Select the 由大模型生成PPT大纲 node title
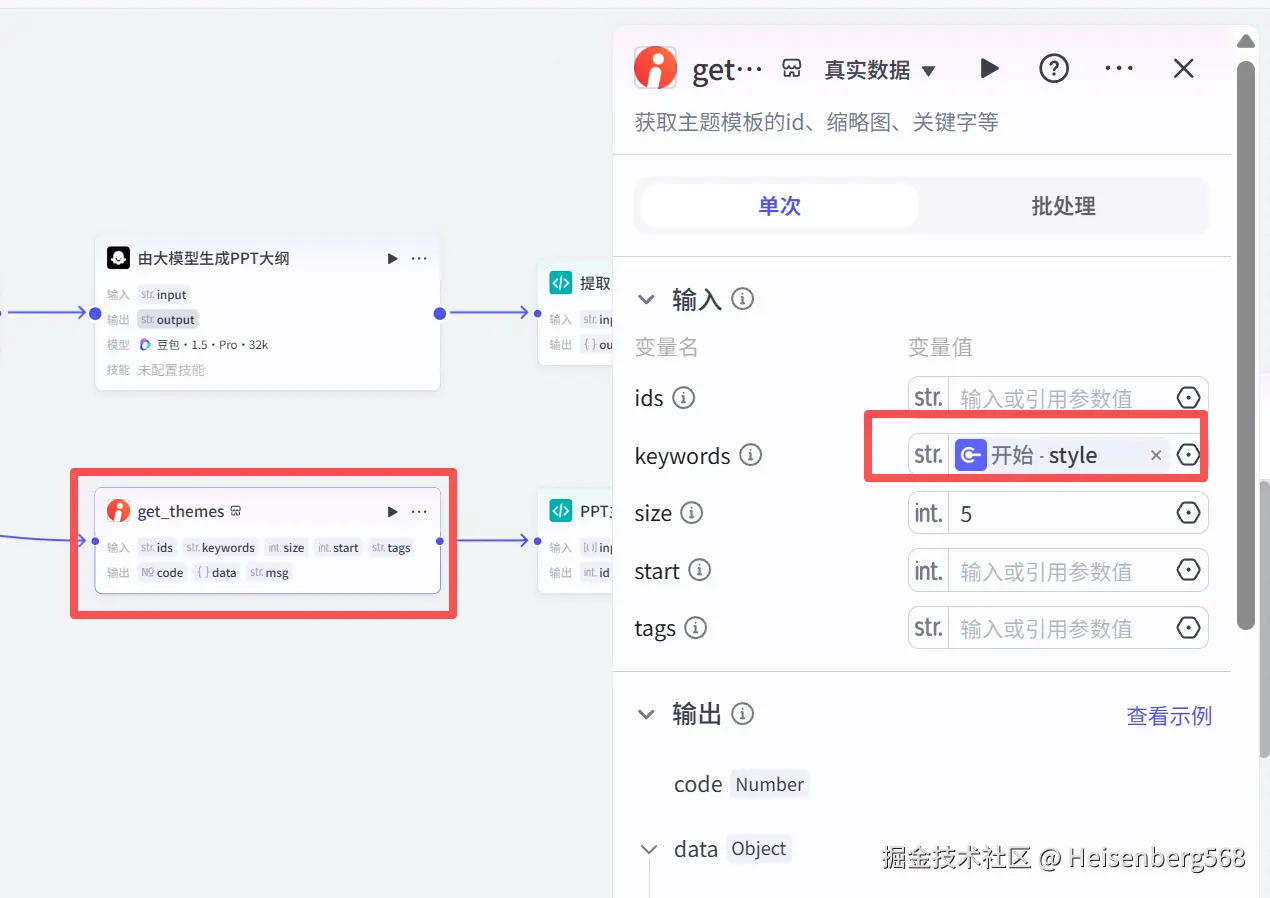 (x=214, y=258)
